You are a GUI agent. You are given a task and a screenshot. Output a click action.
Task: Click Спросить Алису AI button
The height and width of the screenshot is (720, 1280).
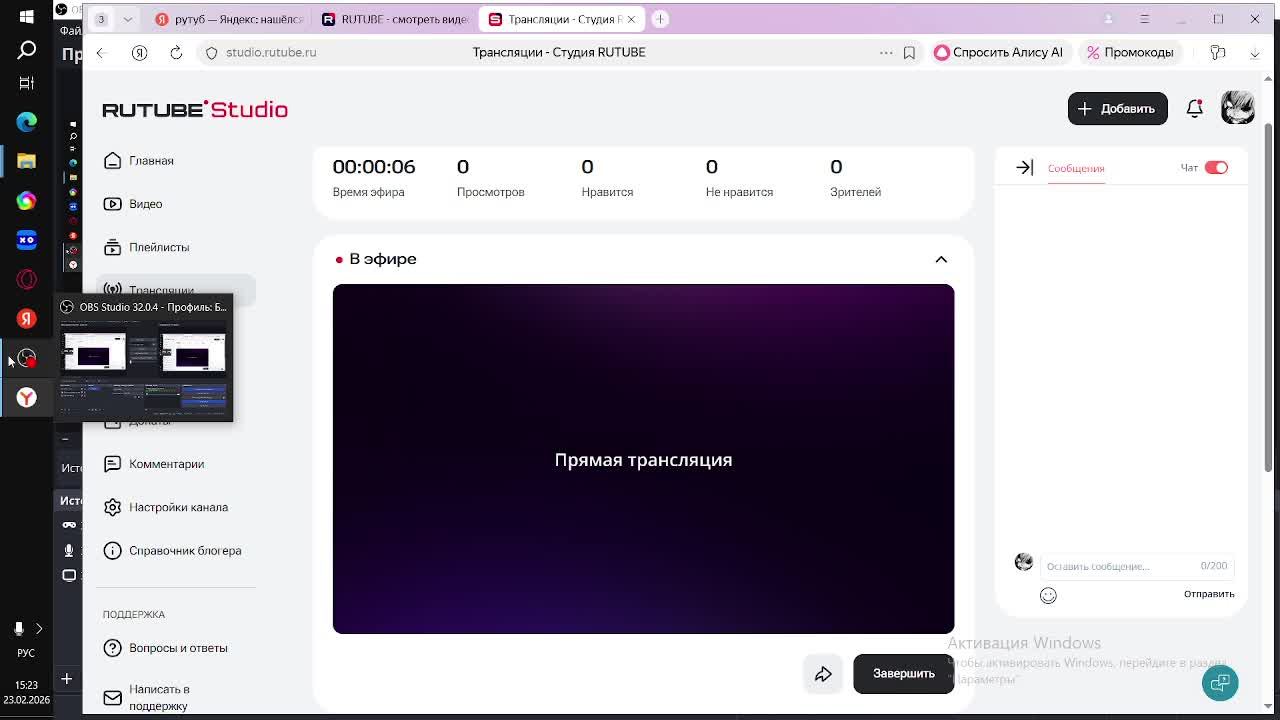coord(999,52)
